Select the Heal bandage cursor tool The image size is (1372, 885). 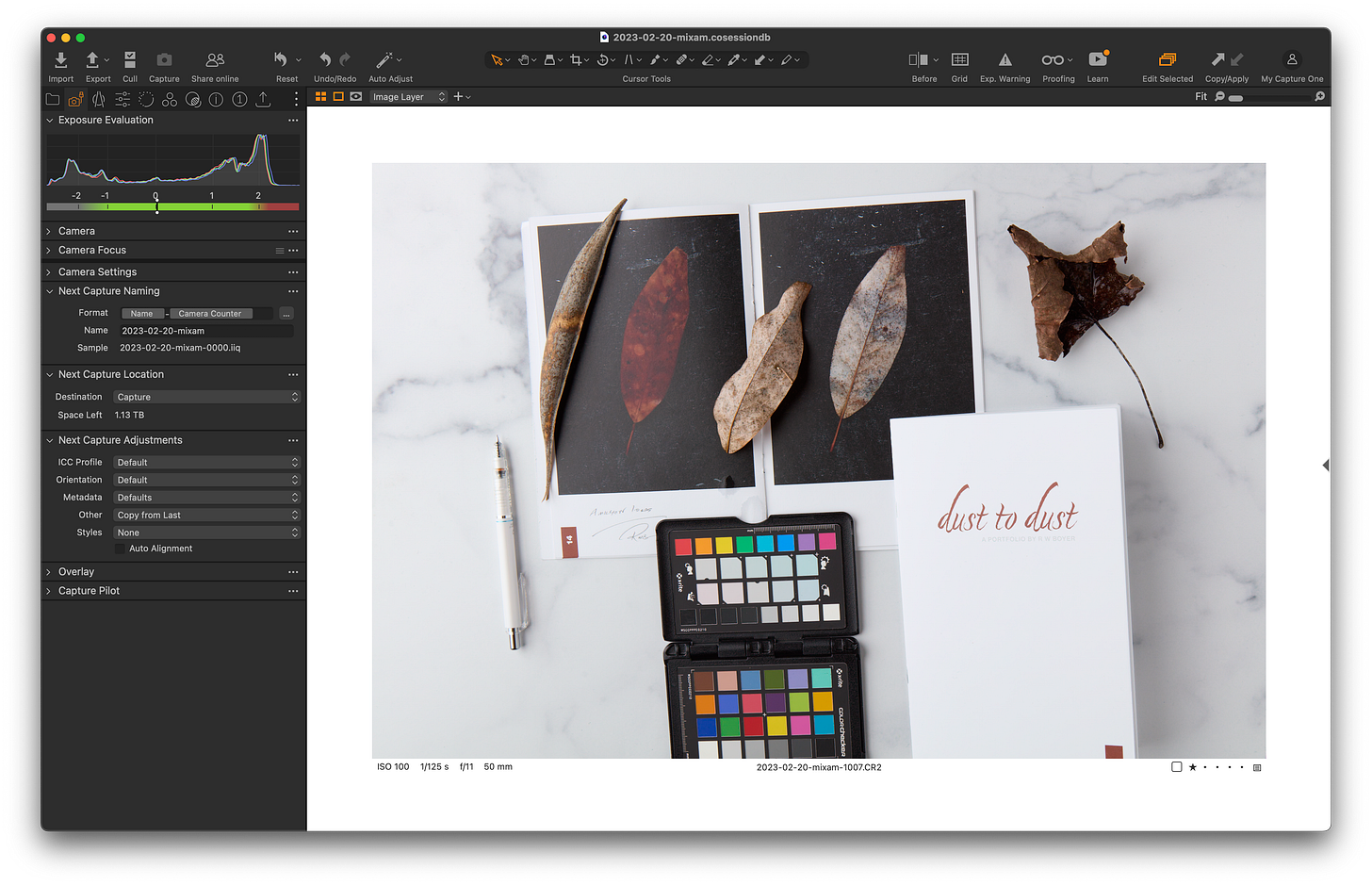pos(681,59)
